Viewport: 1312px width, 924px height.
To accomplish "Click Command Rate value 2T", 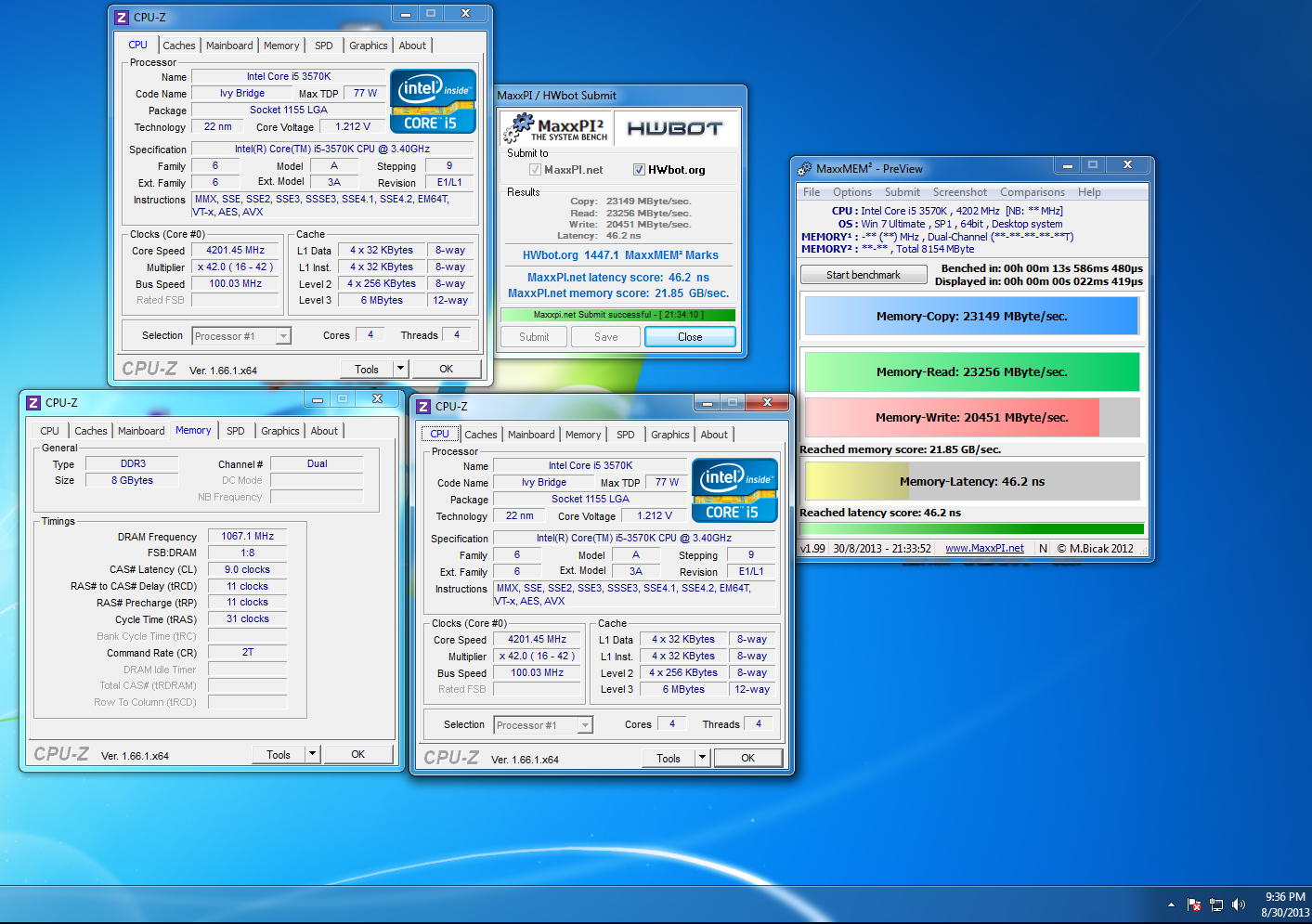I will pos(248,652).
